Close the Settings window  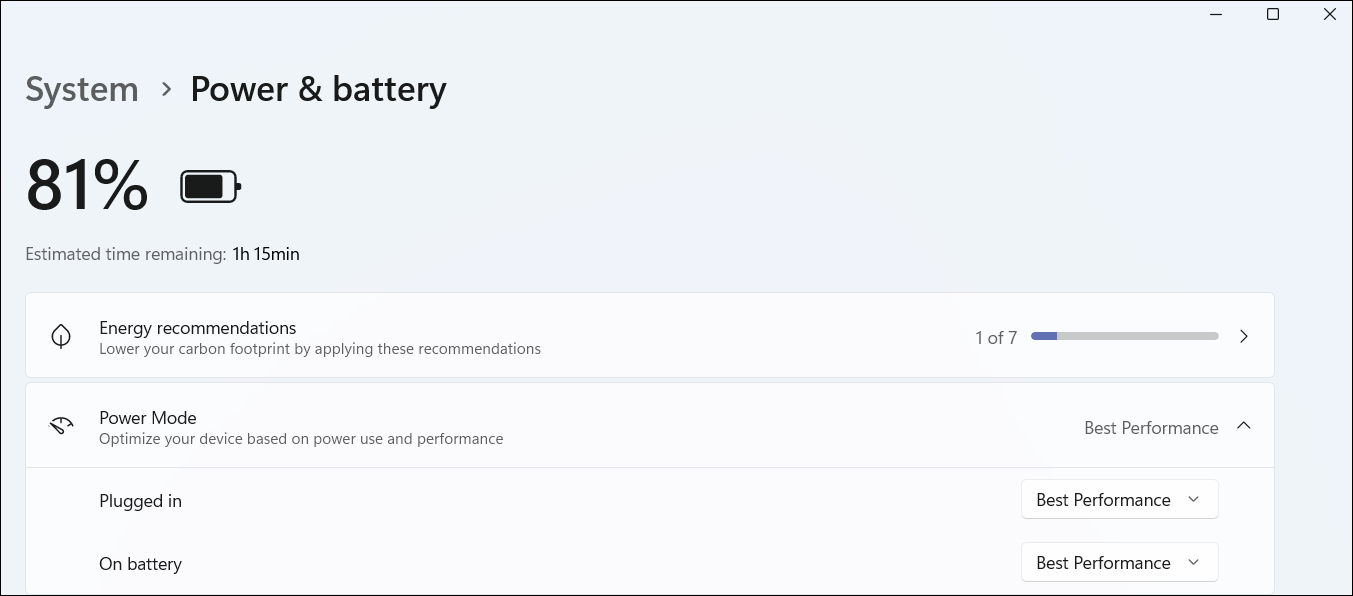tap(1330, 15)
